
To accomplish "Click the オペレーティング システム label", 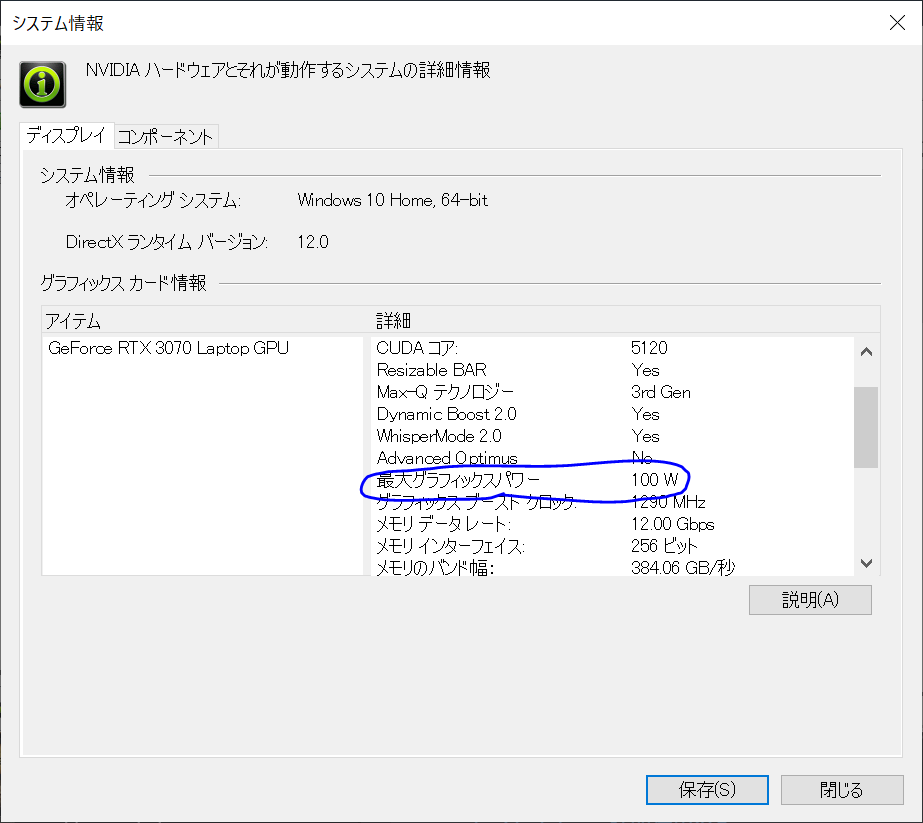I will click(x=153, y=200).
